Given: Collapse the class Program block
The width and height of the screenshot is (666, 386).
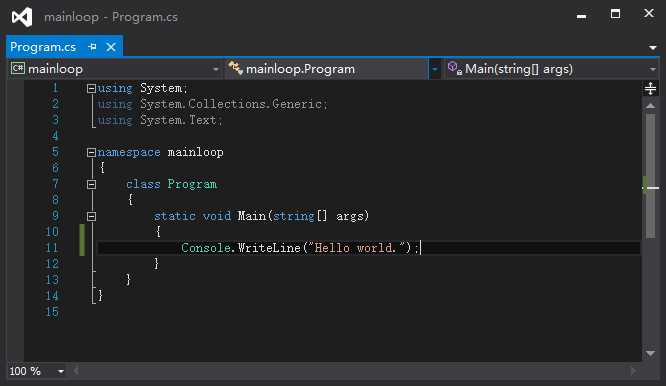Looking at the screenshot, I should (x=91, y=184).
